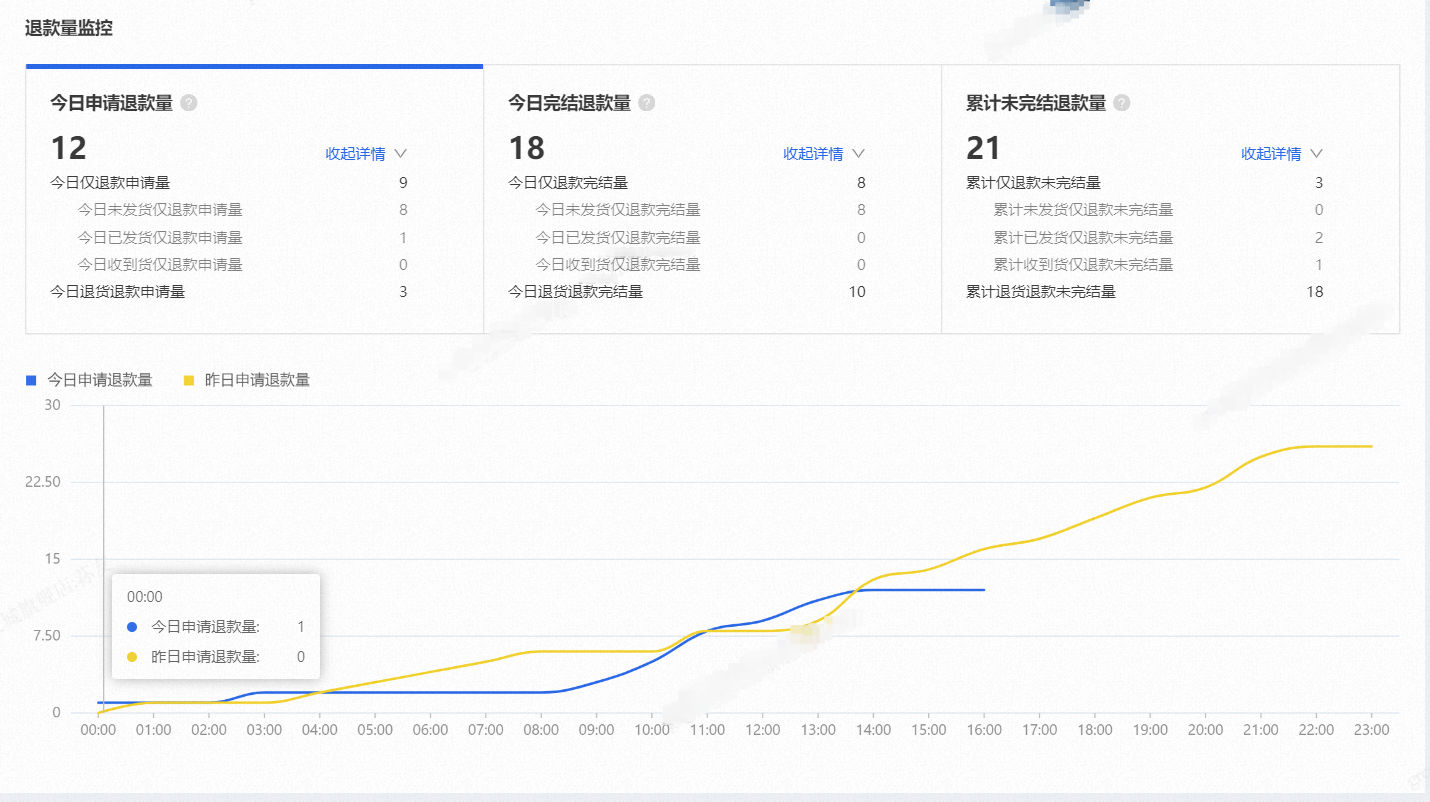1430x802 pixels.
Task: Click 00:00 tick on chart x-axis
Action: click(98, 730)
